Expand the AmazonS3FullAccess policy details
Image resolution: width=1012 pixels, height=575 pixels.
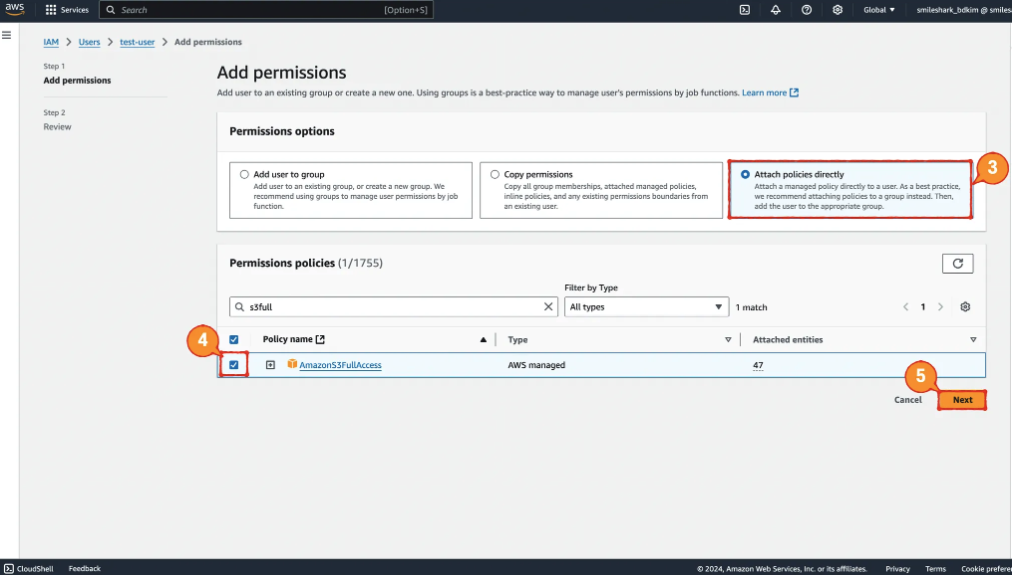(270, 365)
